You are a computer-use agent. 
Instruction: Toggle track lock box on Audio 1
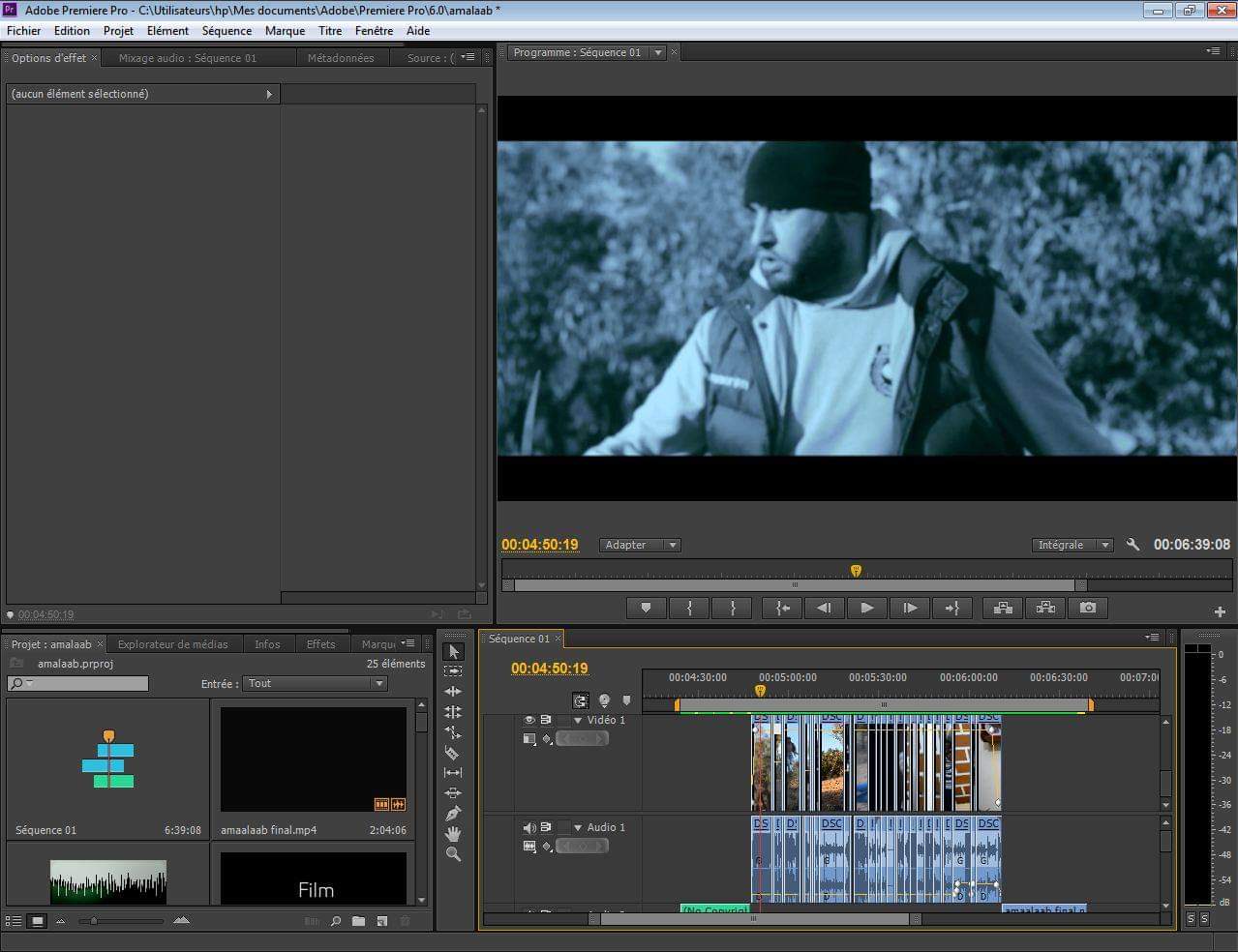click(563, 827)
